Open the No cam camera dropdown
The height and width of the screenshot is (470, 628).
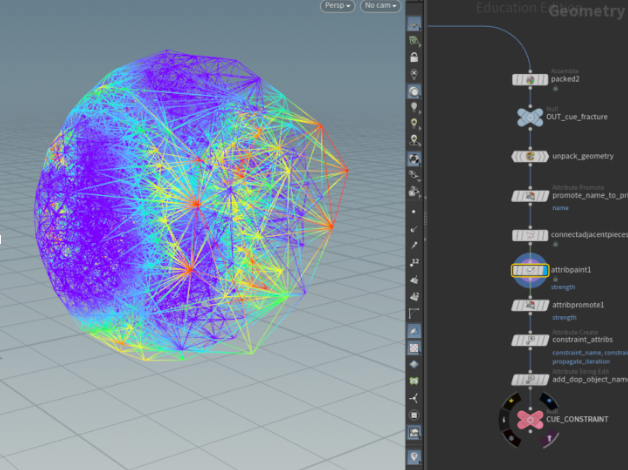380,6
